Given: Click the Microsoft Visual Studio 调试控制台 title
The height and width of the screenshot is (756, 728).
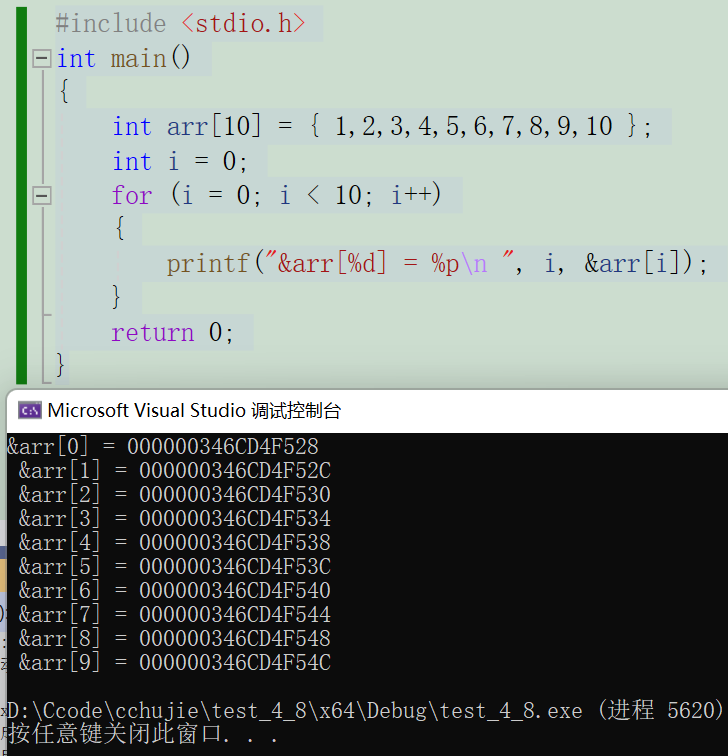Looking at the screenshot, I should [x=194, y=411].
